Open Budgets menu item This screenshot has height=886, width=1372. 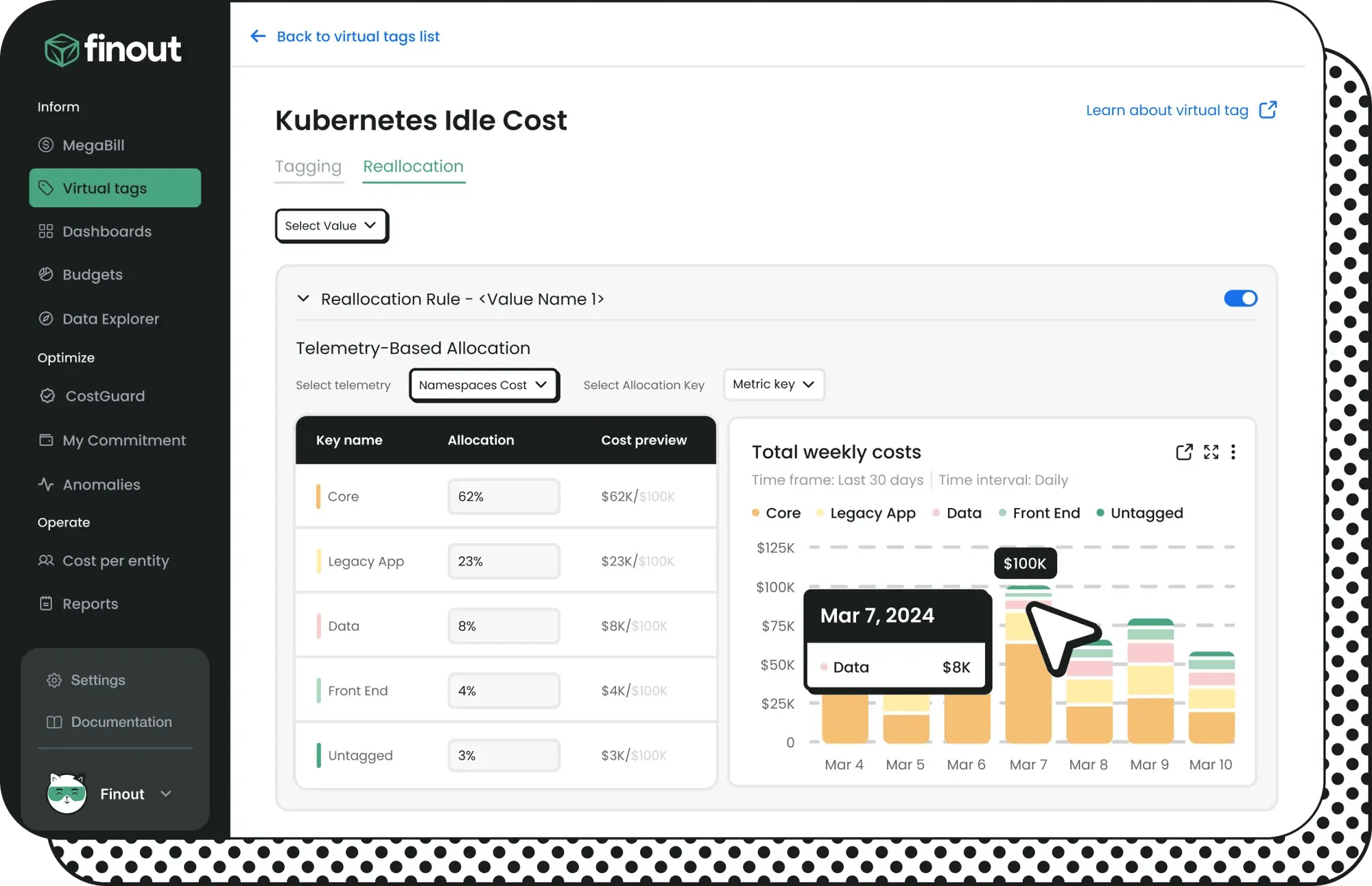[x=93, y=274]
